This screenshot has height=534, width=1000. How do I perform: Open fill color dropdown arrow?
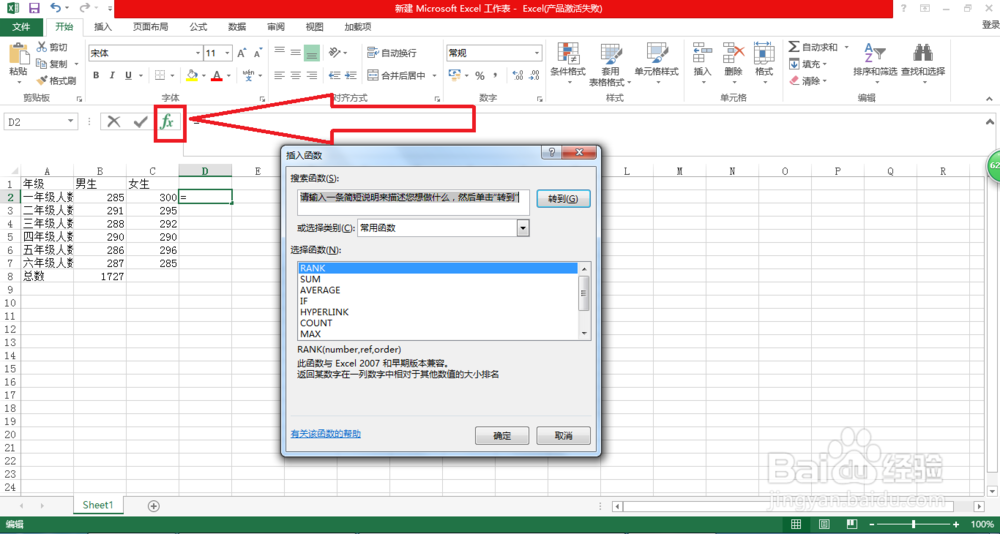coord(203,76)
